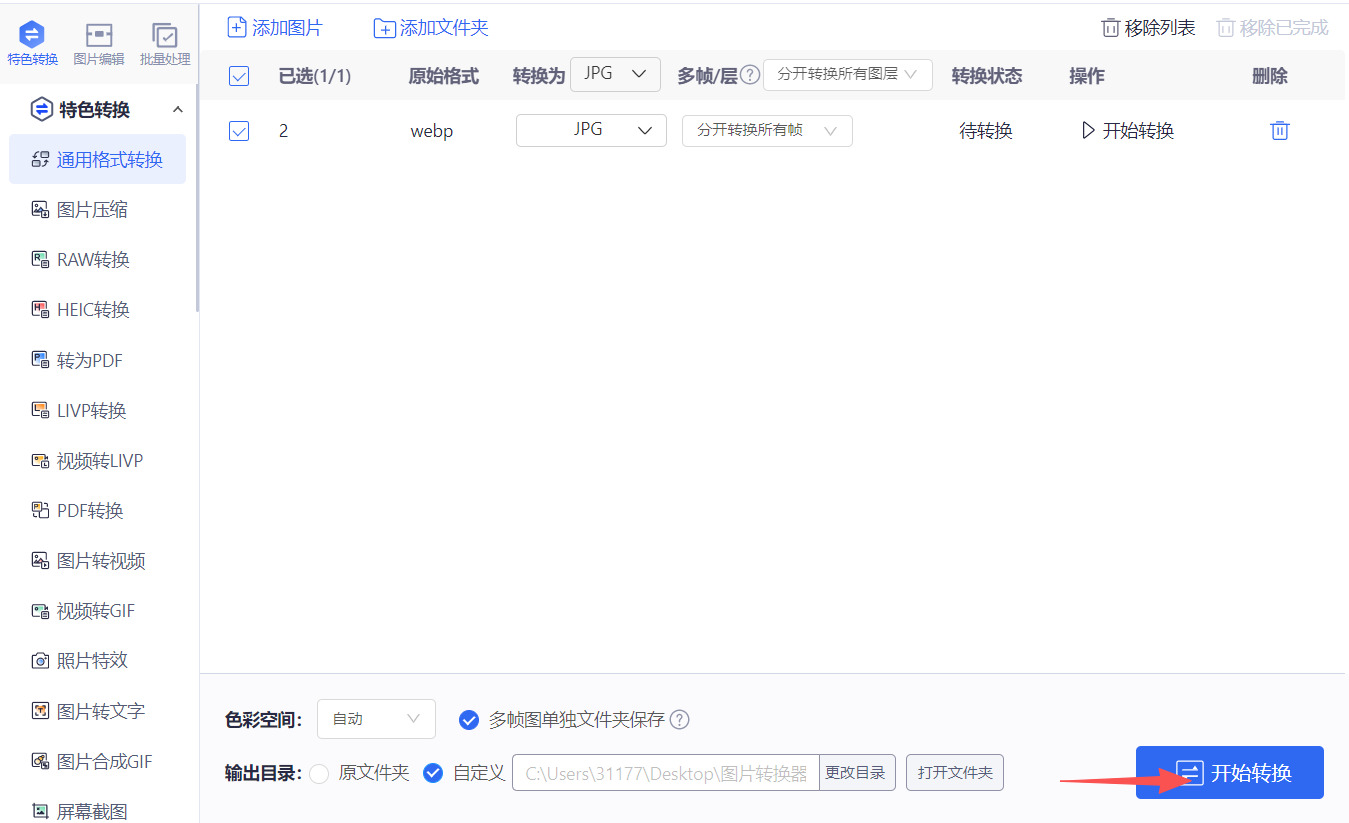Open the 图片转文字 OCR tool
Screen dimensions: 1349x823
pos(91,710)
